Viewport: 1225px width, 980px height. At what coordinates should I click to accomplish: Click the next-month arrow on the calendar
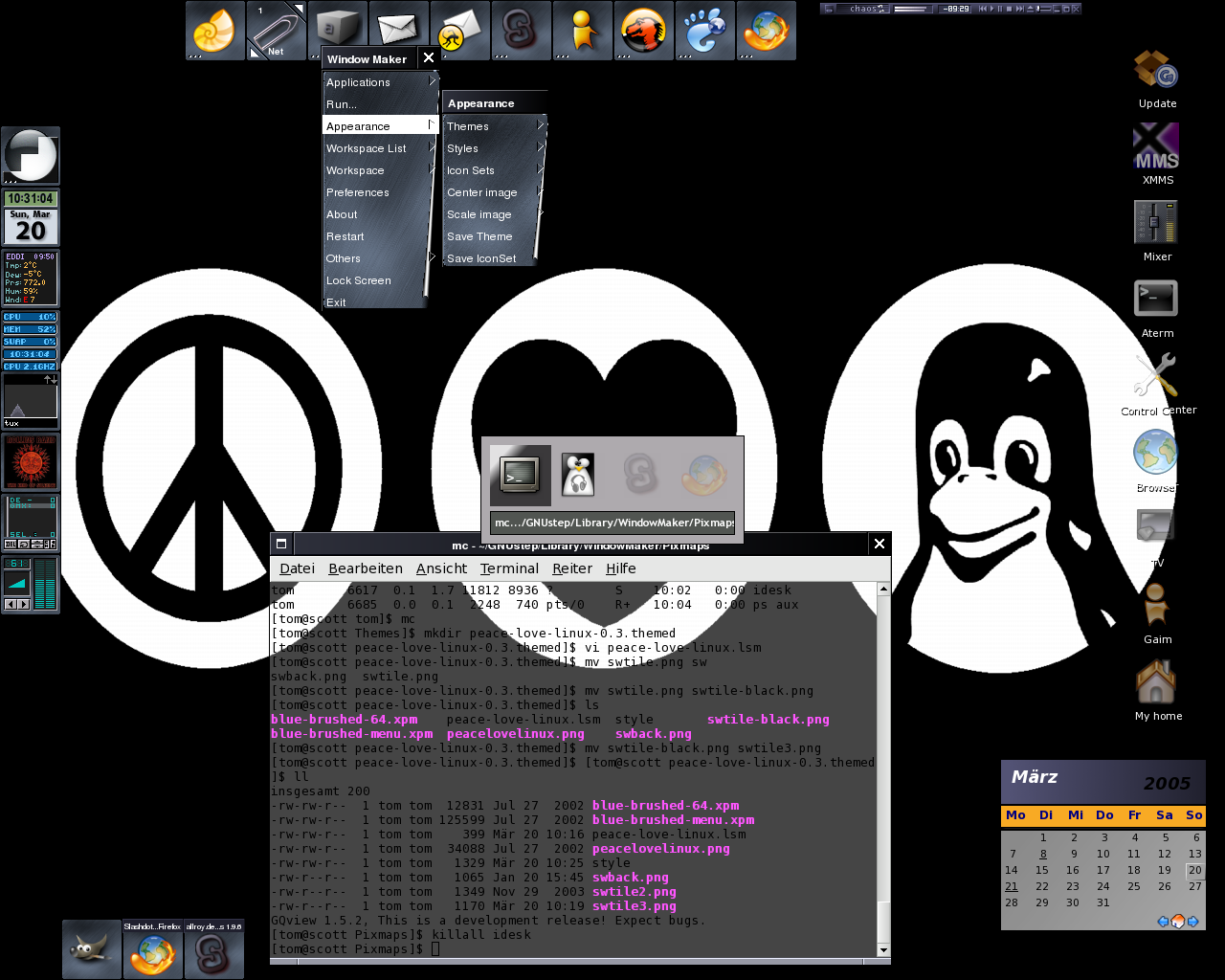tap(1192, 922)
